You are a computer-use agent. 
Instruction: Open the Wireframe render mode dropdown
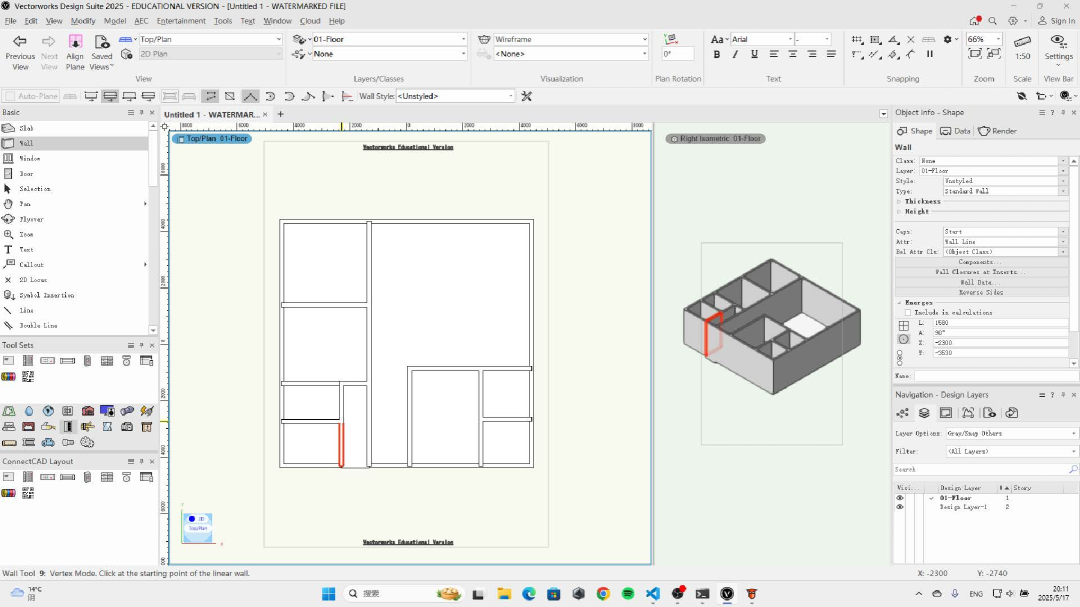tap(570, 39)
